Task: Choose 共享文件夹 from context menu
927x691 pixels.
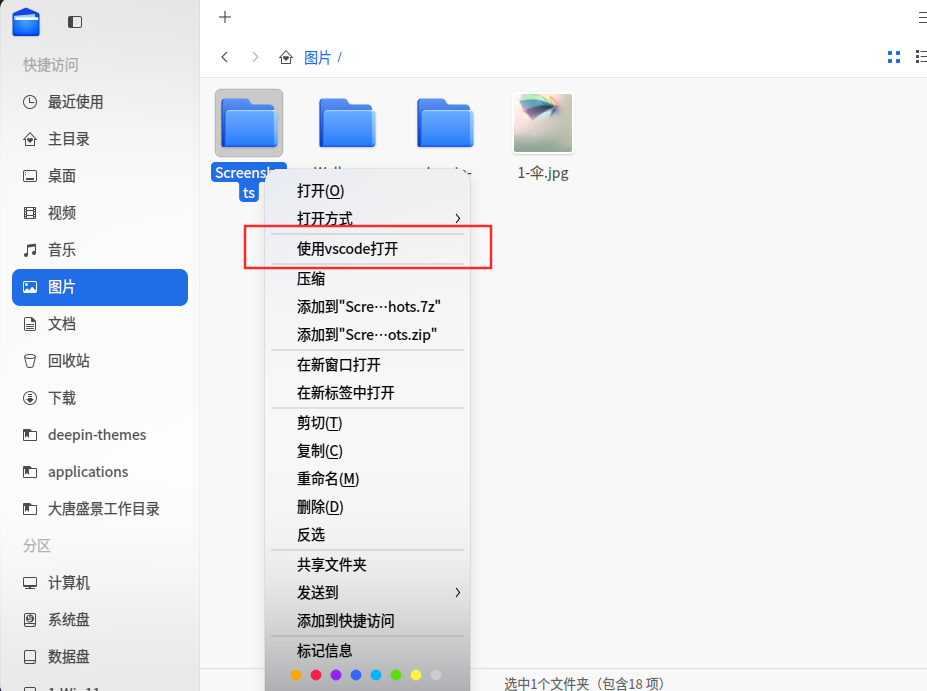Action: 367,565
